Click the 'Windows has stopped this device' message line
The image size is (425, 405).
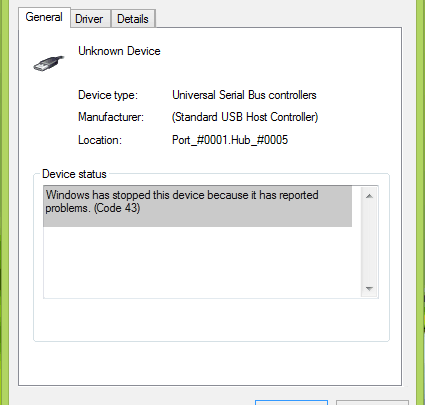tap(182, 195)
